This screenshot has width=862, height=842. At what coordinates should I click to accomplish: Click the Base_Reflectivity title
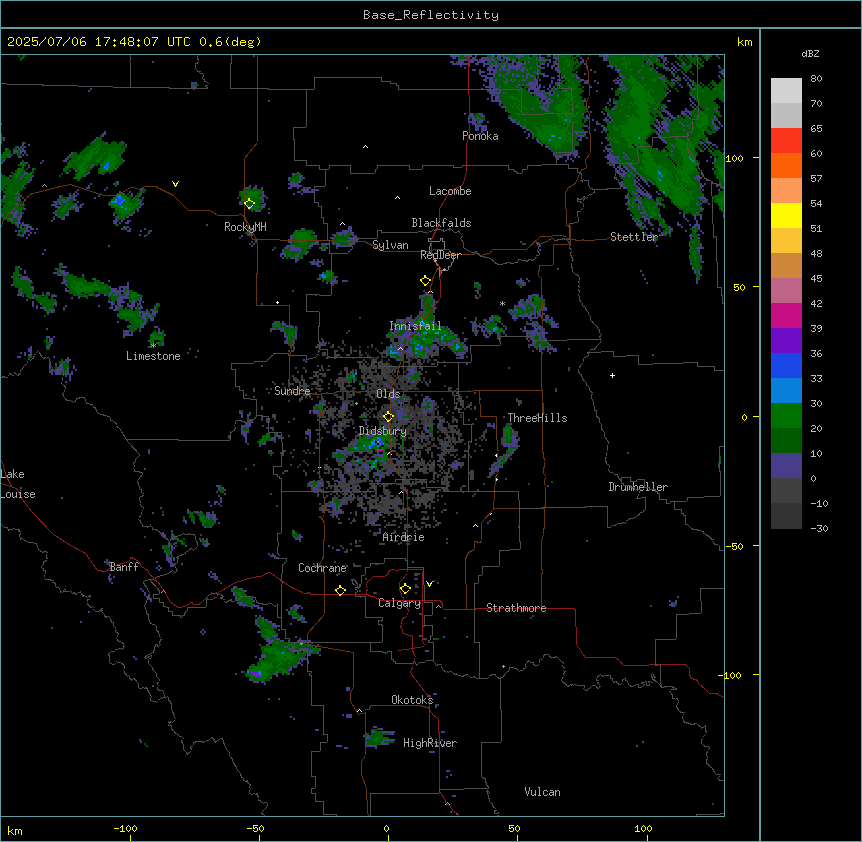[x=431, y=15]
